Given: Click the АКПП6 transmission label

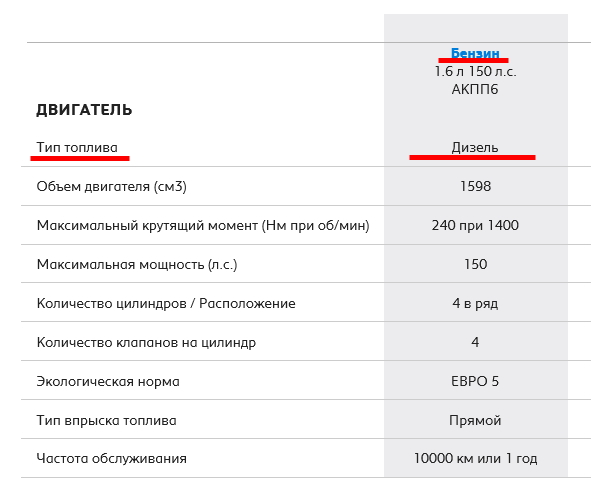Looking at the screenshot, I should tap(475, 89).
